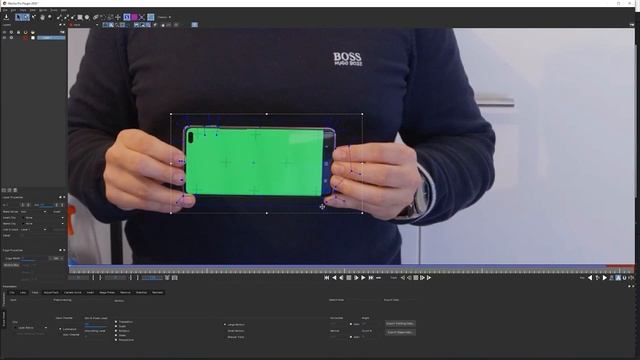The image size is (640, 360).
Task: Stop playback with the square button
Action: tap(349, 278)
